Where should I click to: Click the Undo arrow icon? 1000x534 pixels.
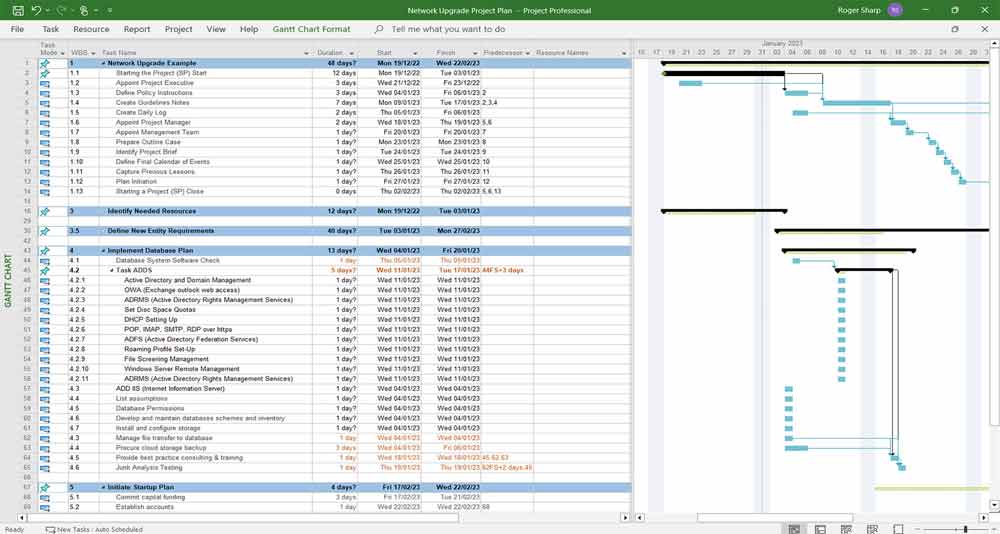coord(35,10)
